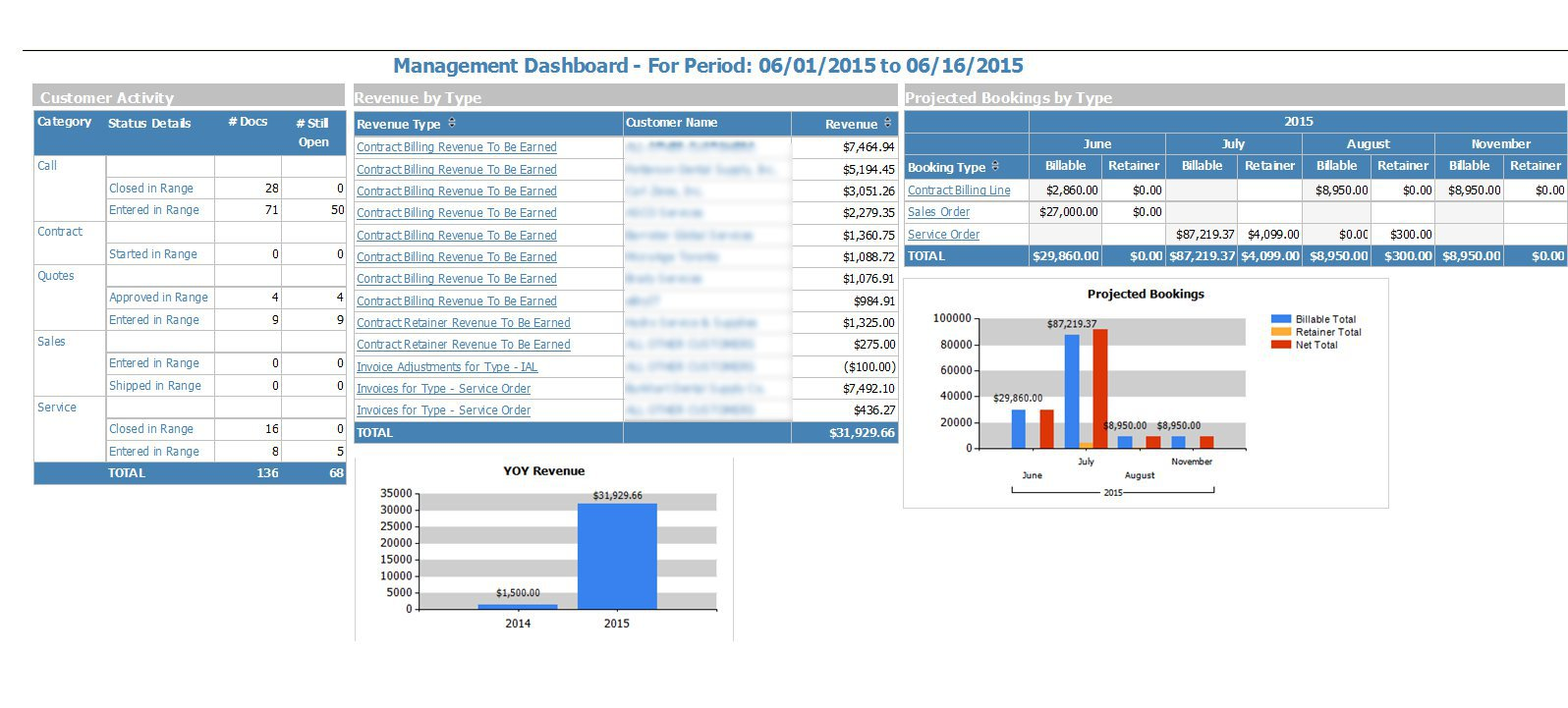Open Invoices for Type link showing $436.27

click(443, 410)
